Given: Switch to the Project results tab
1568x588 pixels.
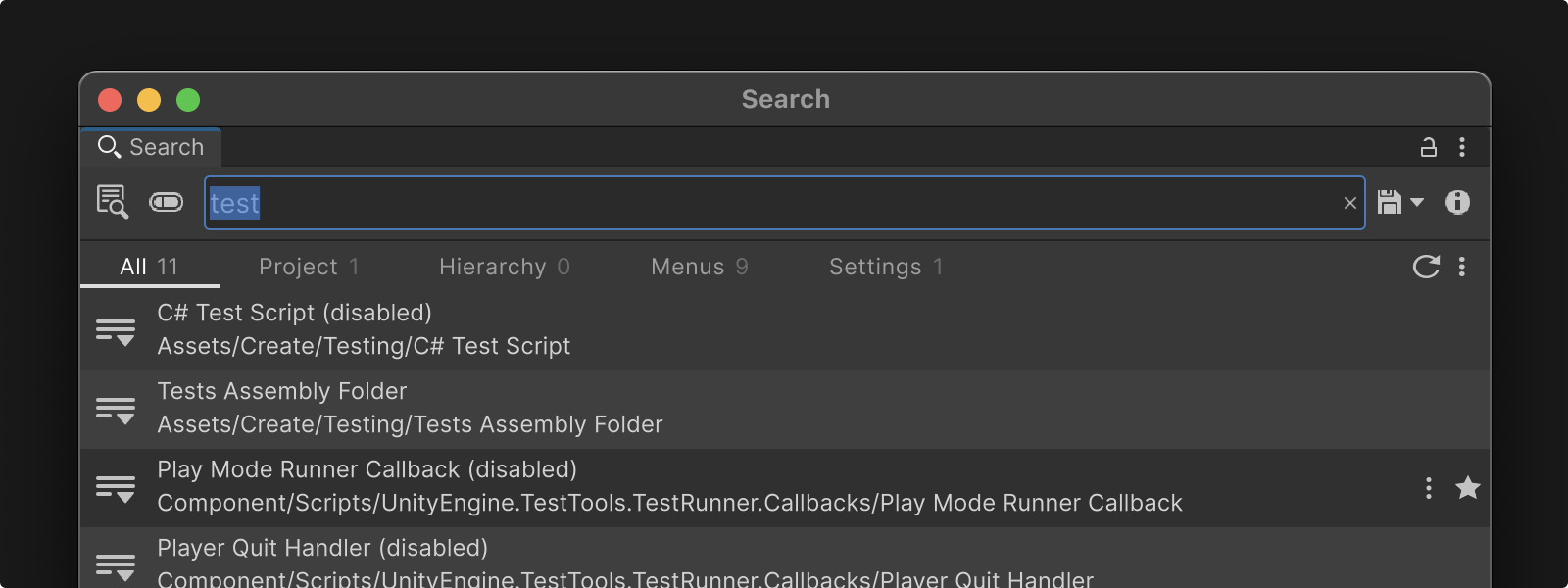Looking at the screenshot, I should [309, 267].
